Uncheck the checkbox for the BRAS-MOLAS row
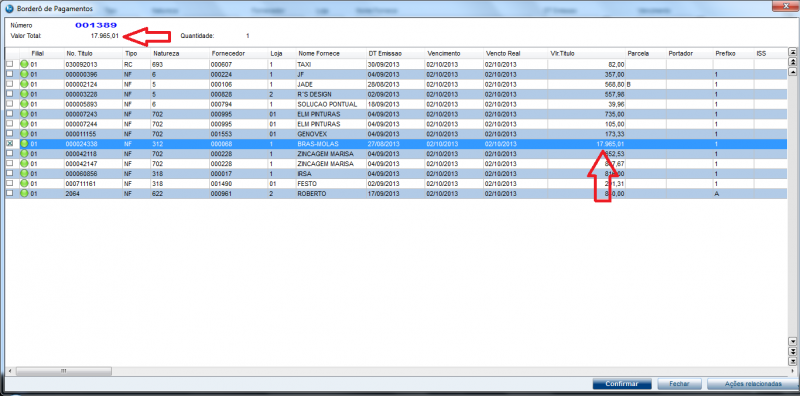This screenshot has height=396, width=800. point(10,144)
